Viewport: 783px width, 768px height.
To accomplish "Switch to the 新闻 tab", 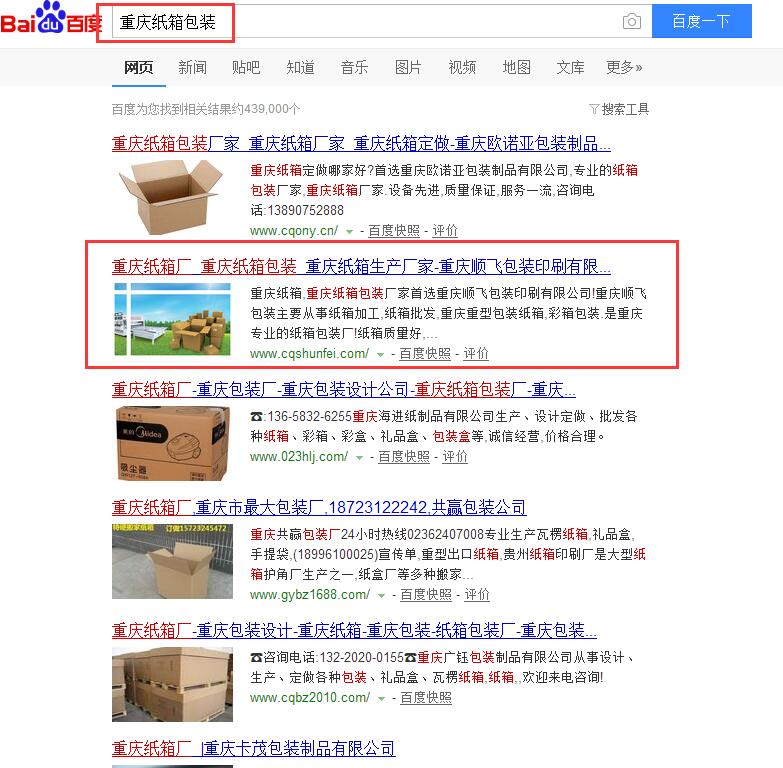I will pyautogui.click(x=192, y=67).
